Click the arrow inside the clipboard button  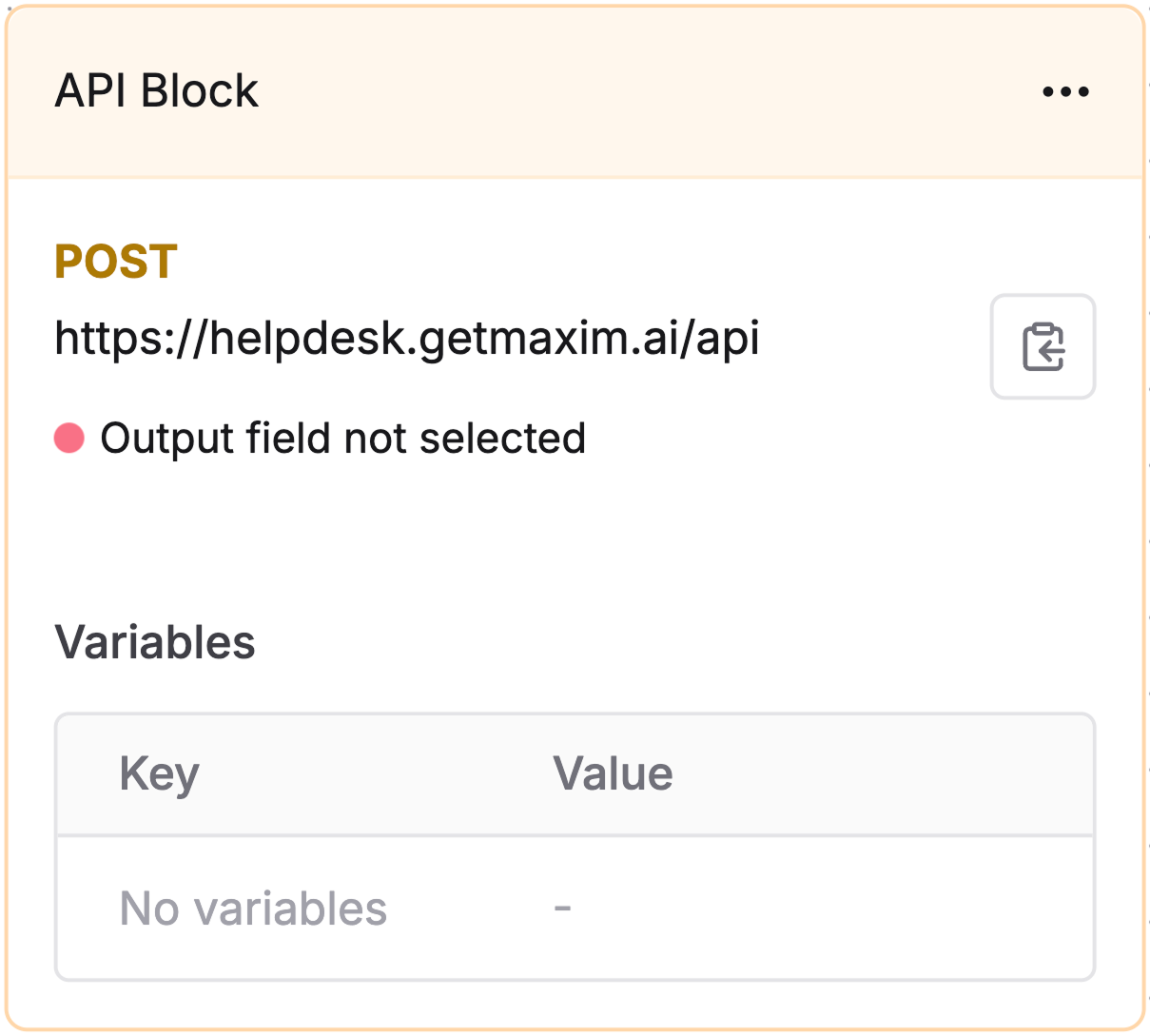point(1051,354)
